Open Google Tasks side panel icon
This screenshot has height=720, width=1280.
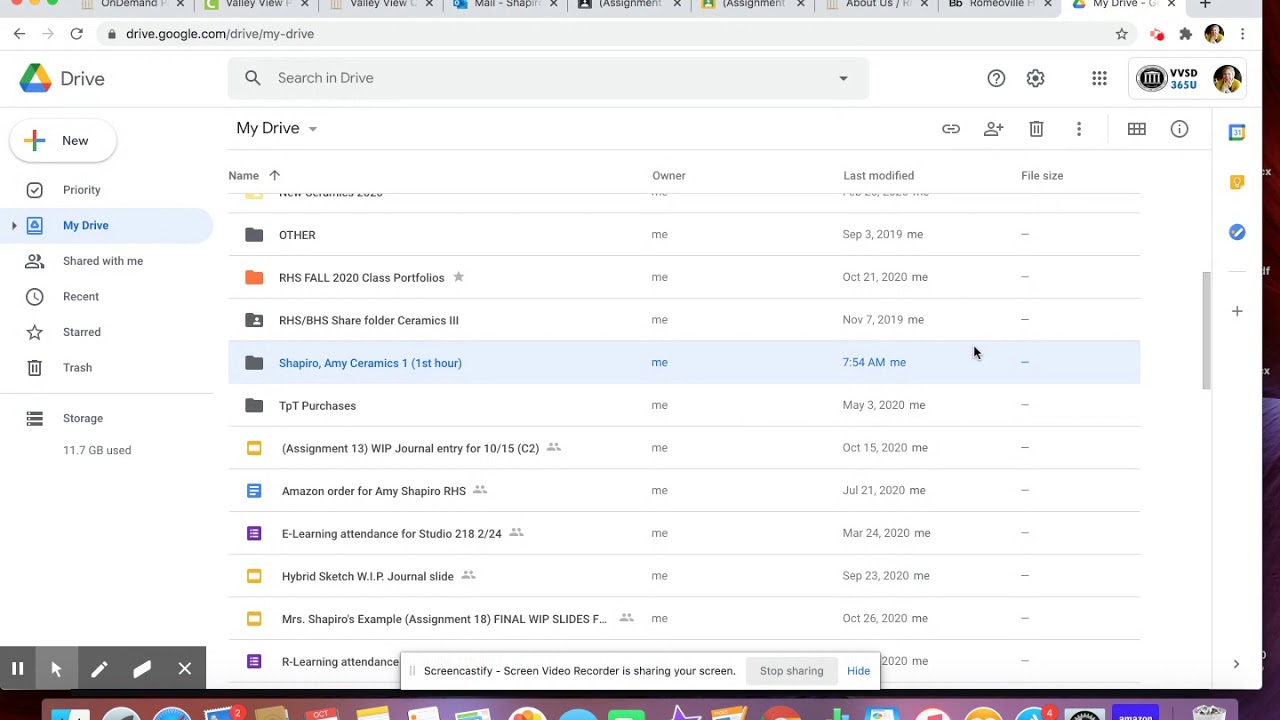[1237, 232]
